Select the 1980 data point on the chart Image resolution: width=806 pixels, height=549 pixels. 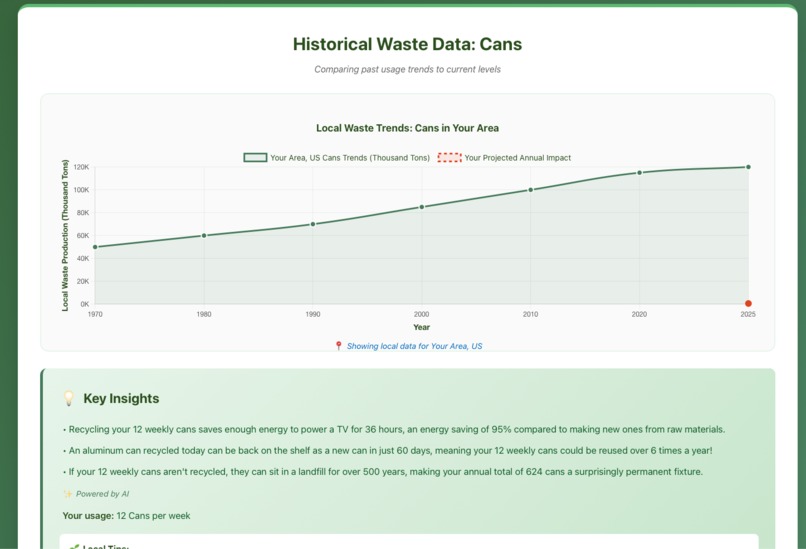[204, 235]
